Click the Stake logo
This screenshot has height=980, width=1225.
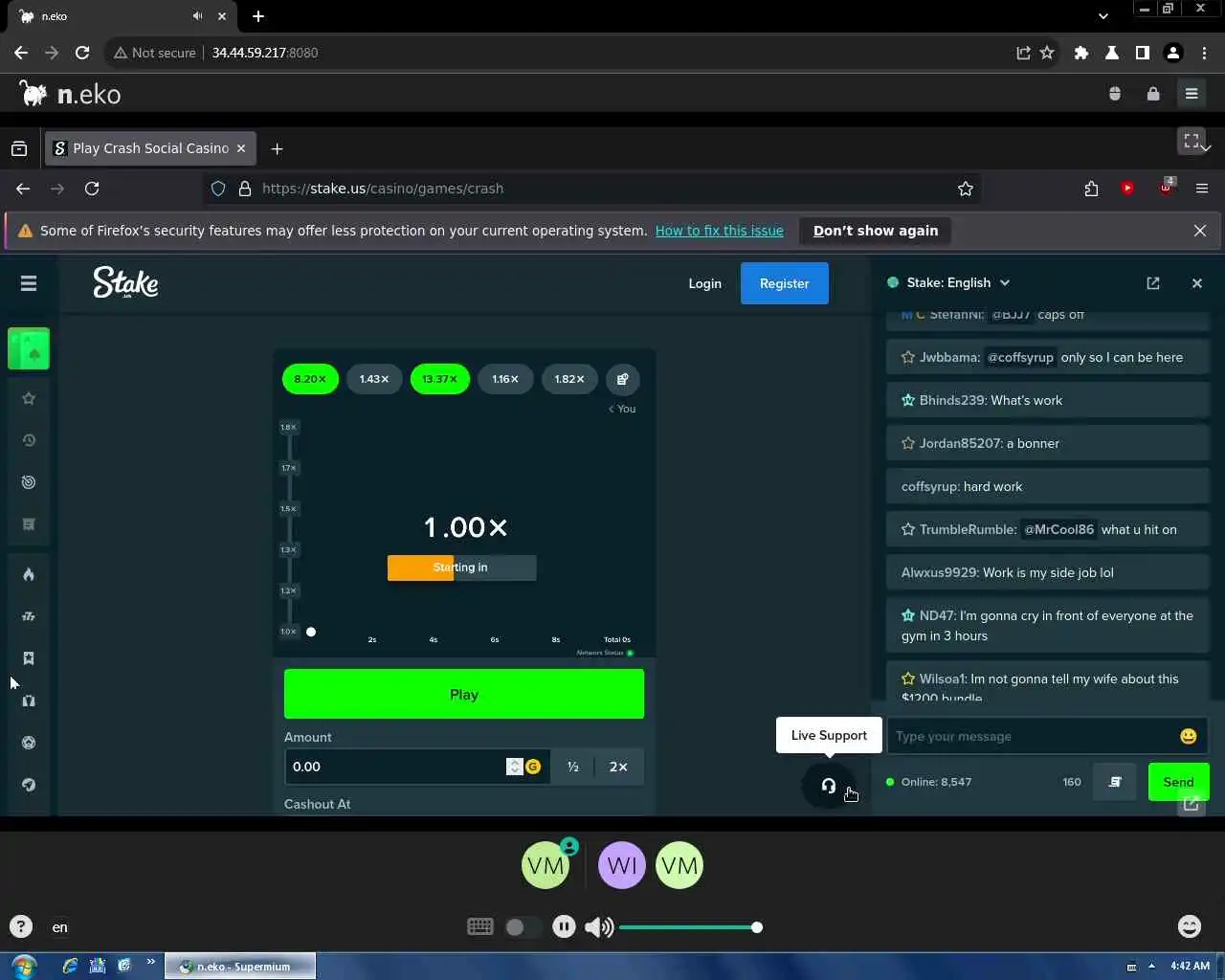[x=125, y=283]
